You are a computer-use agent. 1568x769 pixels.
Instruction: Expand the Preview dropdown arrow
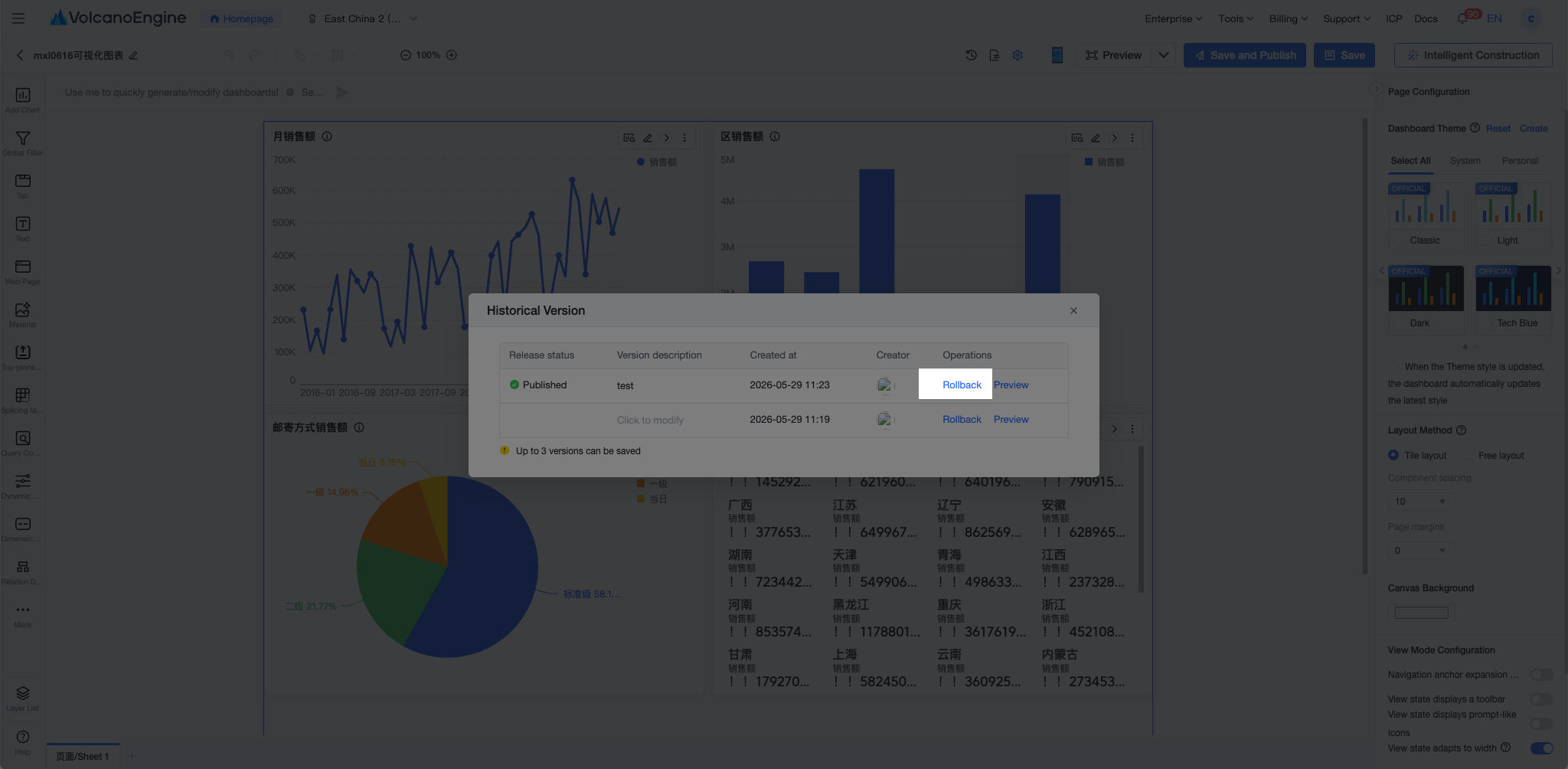(1163, 55)
